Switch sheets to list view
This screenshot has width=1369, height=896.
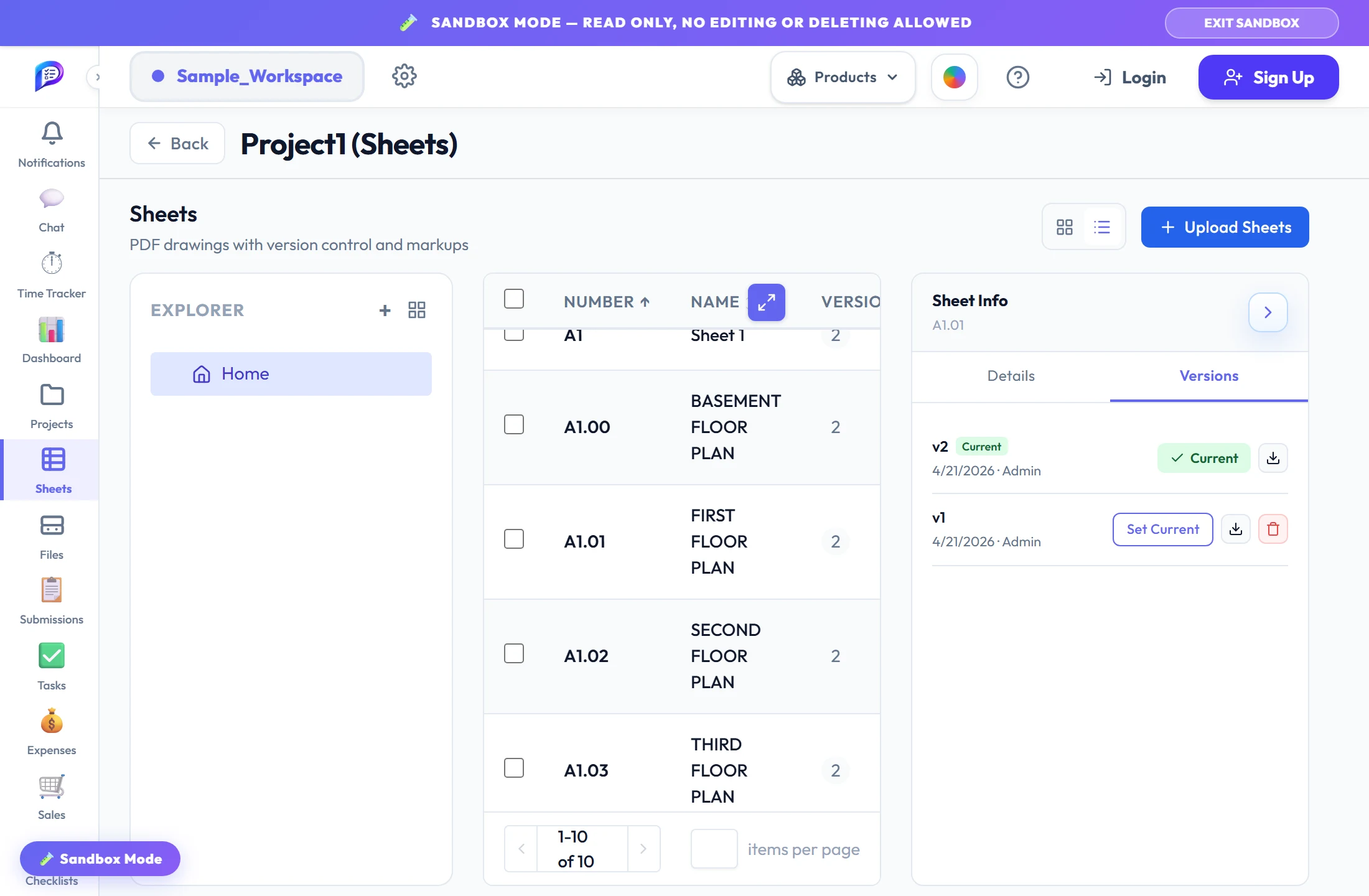(x=1102, y=227)
